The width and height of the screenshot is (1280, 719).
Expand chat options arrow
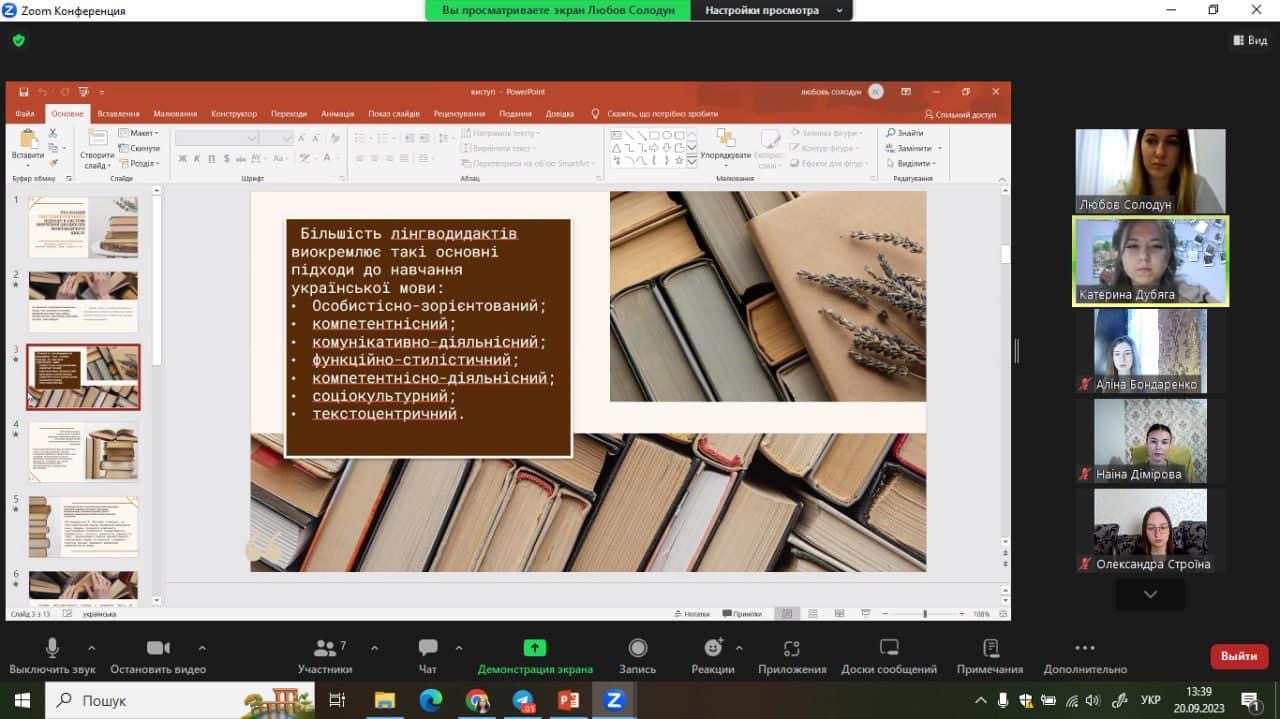[459, 647]
